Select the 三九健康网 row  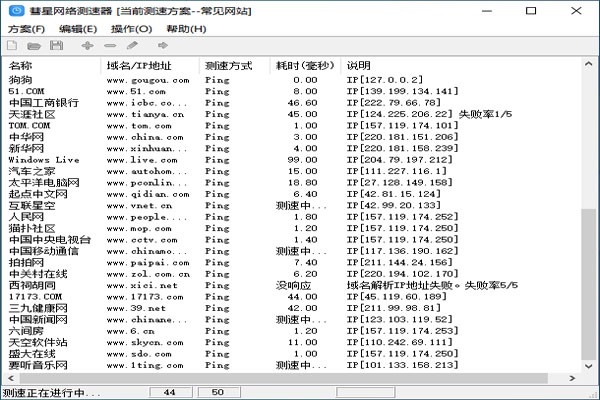pos(293,308)
